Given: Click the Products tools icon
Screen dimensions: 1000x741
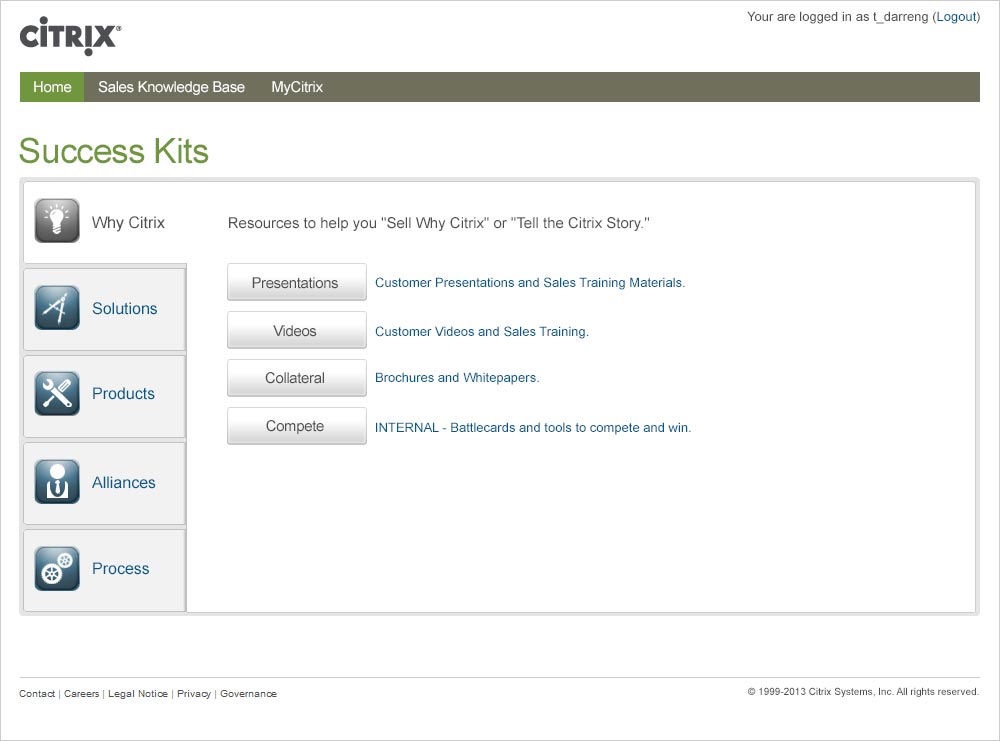Looking at the screenshot, I should click(57, 393).
